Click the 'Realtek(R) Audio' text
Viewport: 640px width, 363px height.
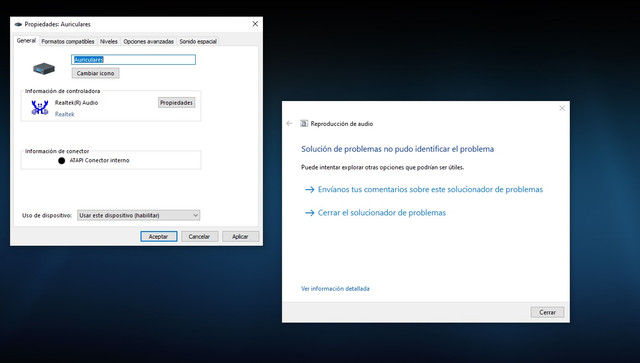(76, 103)
